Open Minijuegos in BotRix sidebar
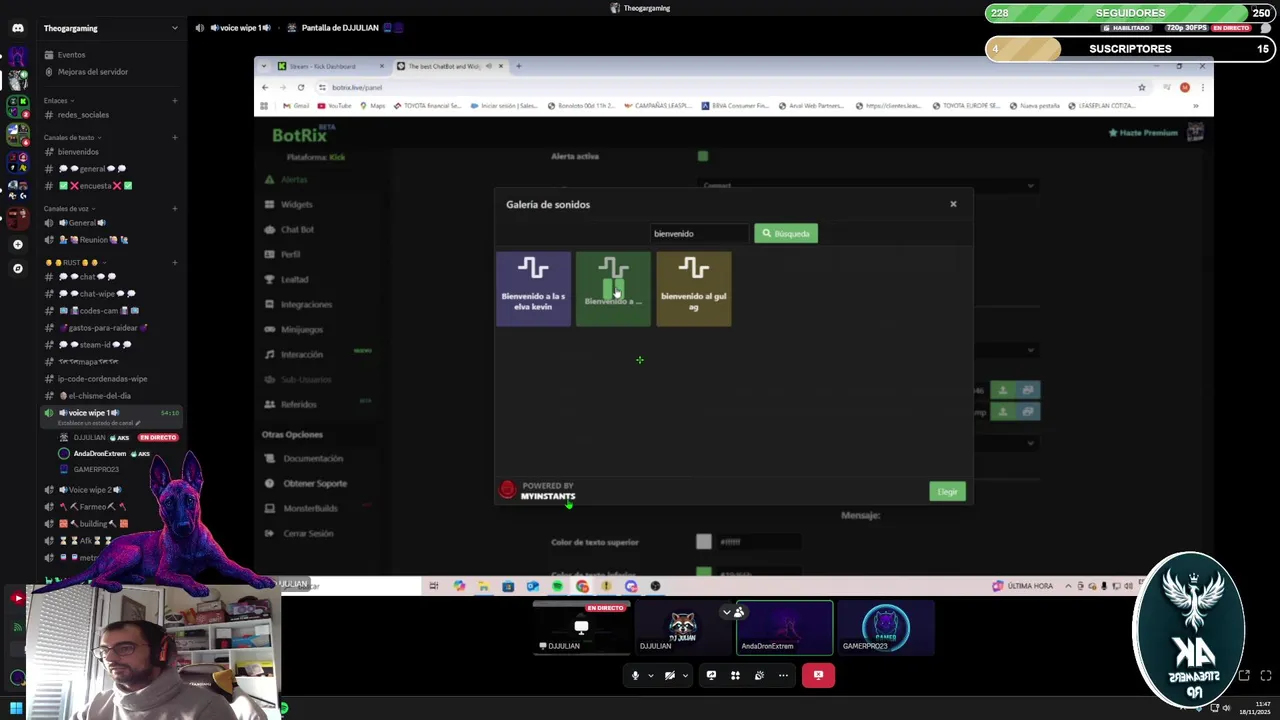 click(x=302, y=330)
